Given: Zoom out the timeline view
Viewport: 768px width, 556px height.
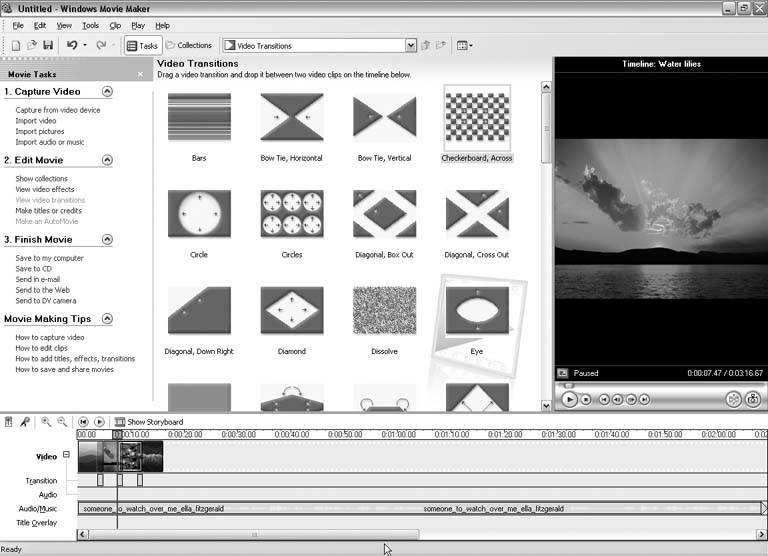Looking at the screenshot, I should (62, 422).
